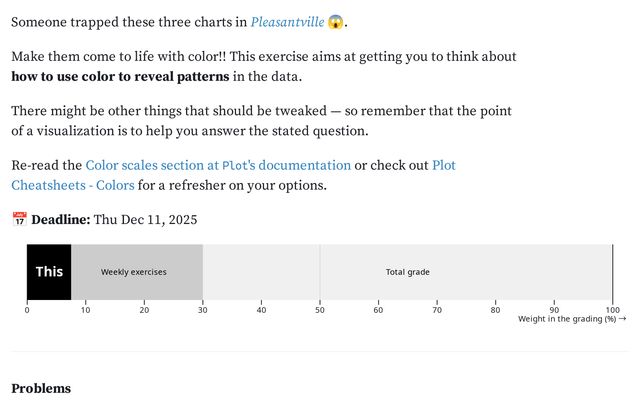
Task: Click the screaming face emoji
Action: pos(336,22)
